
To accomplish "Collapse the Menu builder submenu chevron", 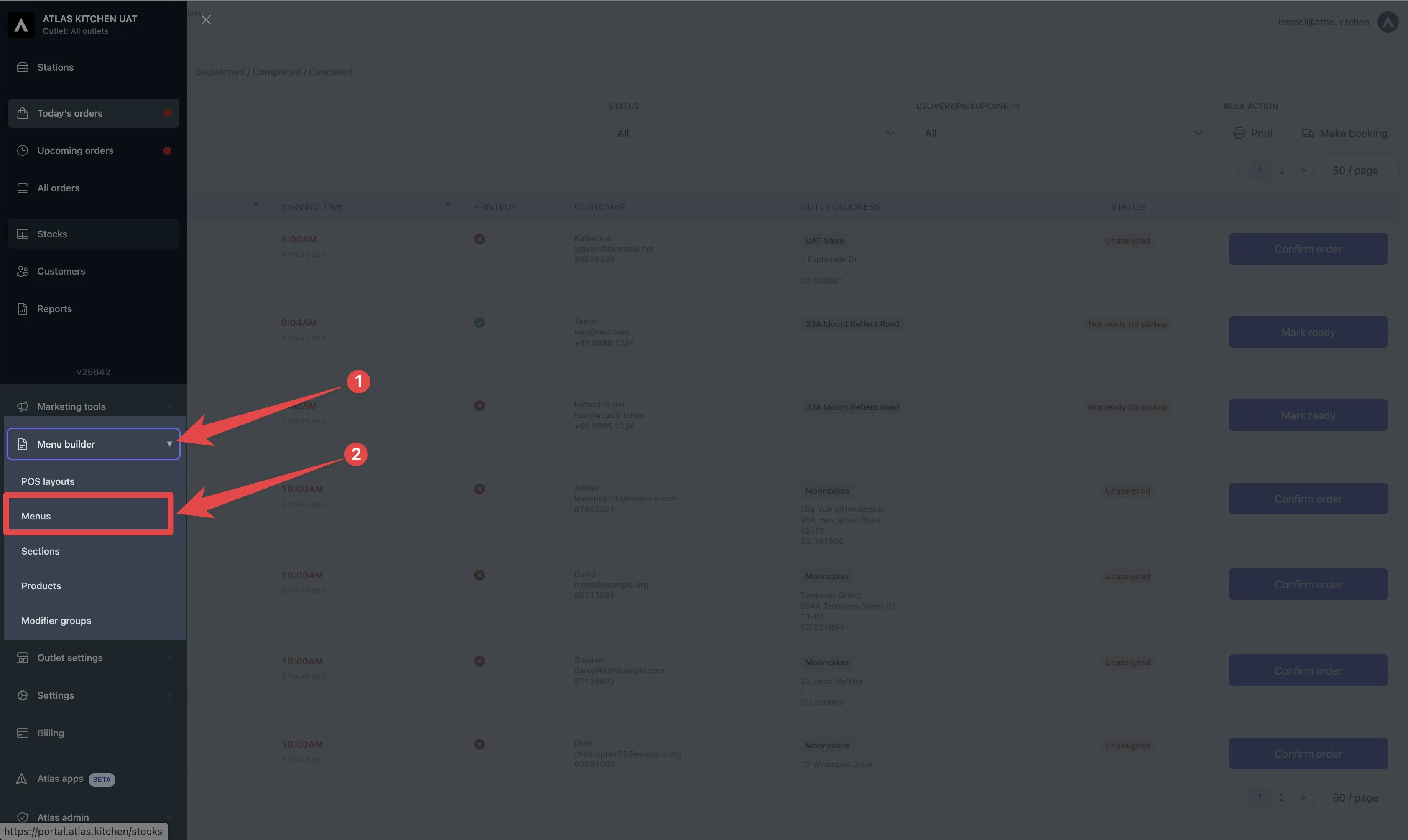I will tap(169, 444).
